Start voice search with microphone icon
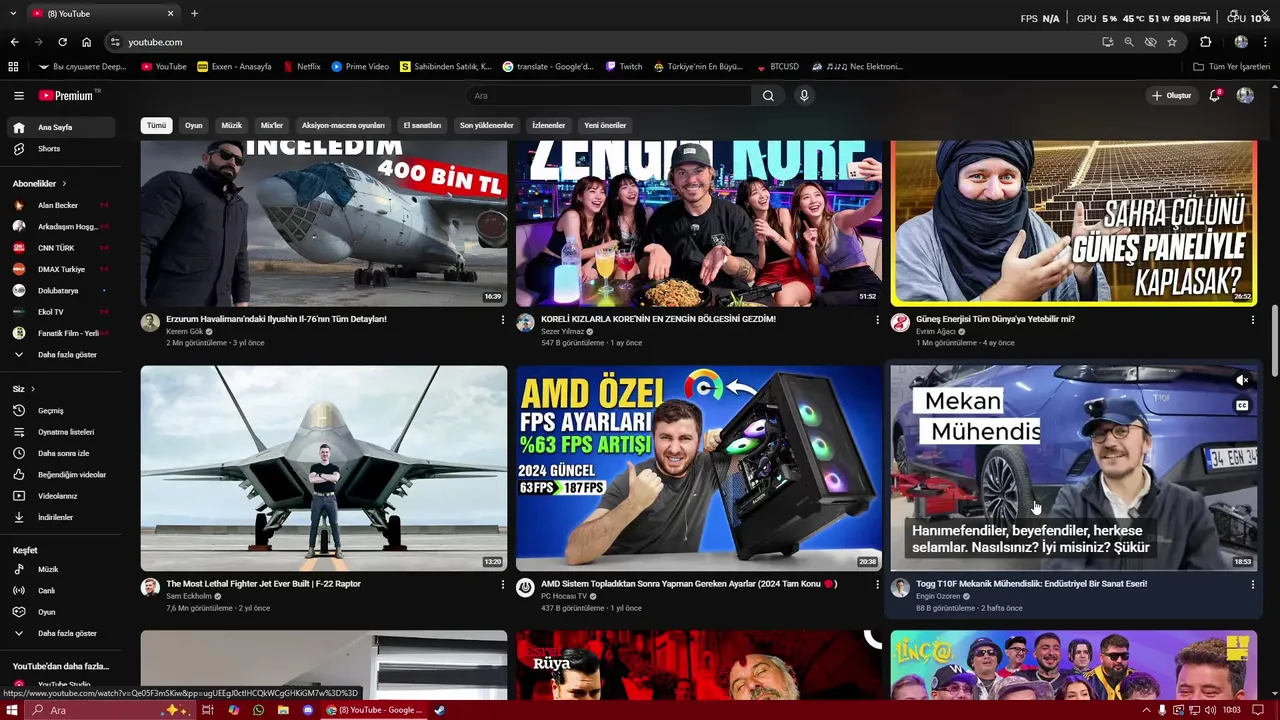Screen dimensions: 1280x720 [x=804, y=96]
